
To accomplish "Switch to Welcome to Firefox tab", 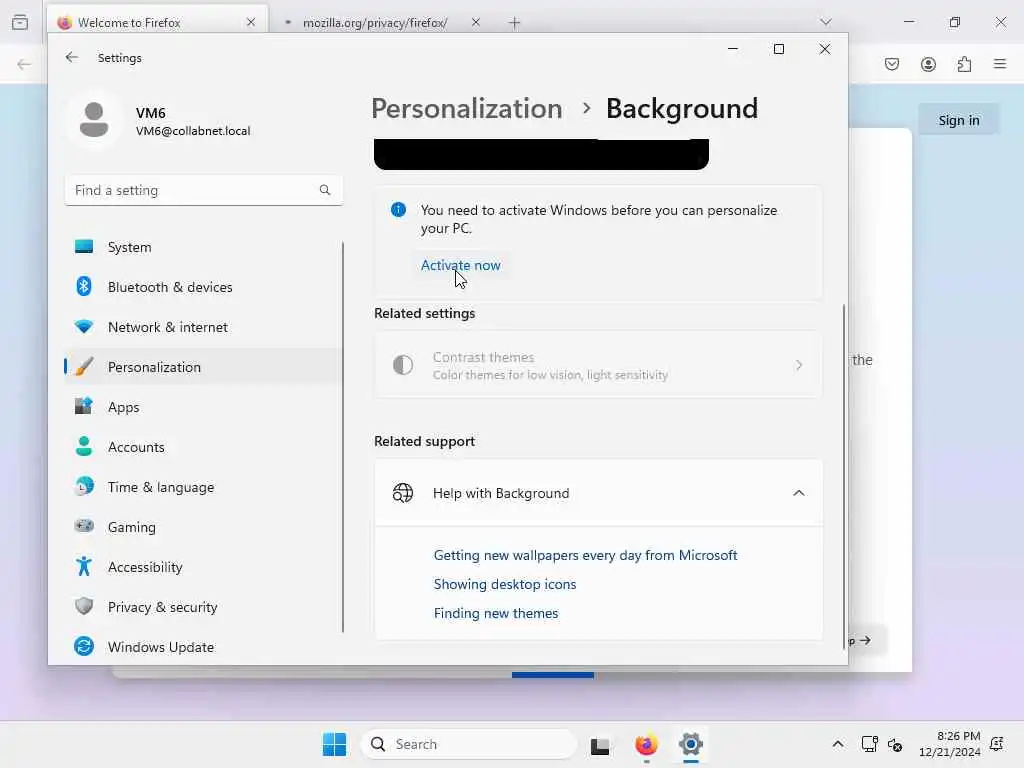I will [157, 22].
